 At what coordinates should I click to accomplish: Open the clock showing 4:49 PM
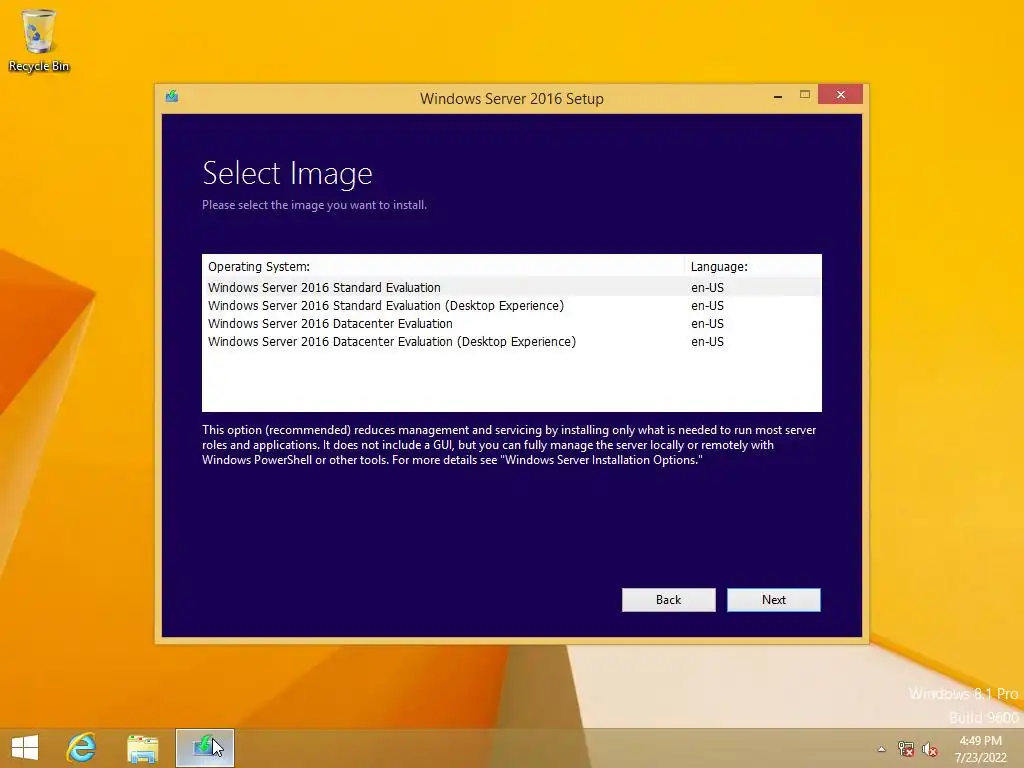(980, 749)
